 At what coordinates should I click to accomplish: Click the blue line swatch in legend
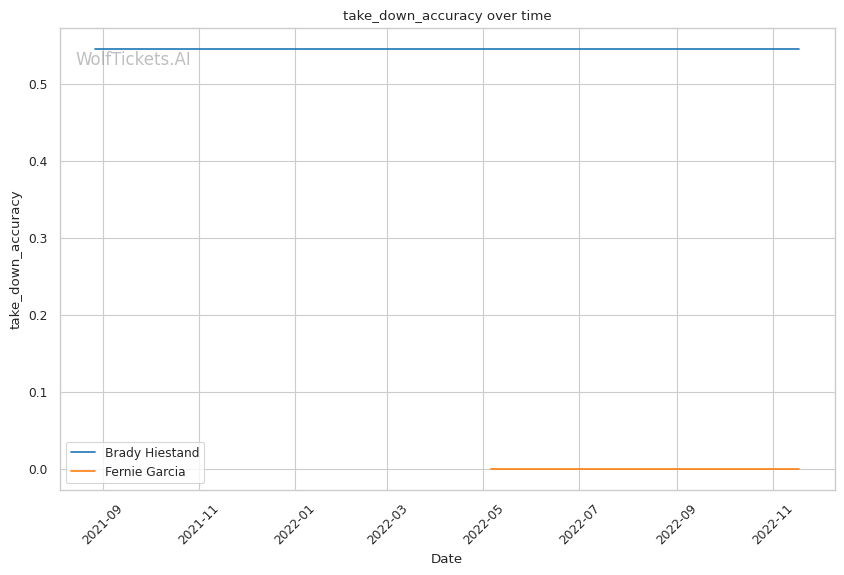tap(84, 453)
